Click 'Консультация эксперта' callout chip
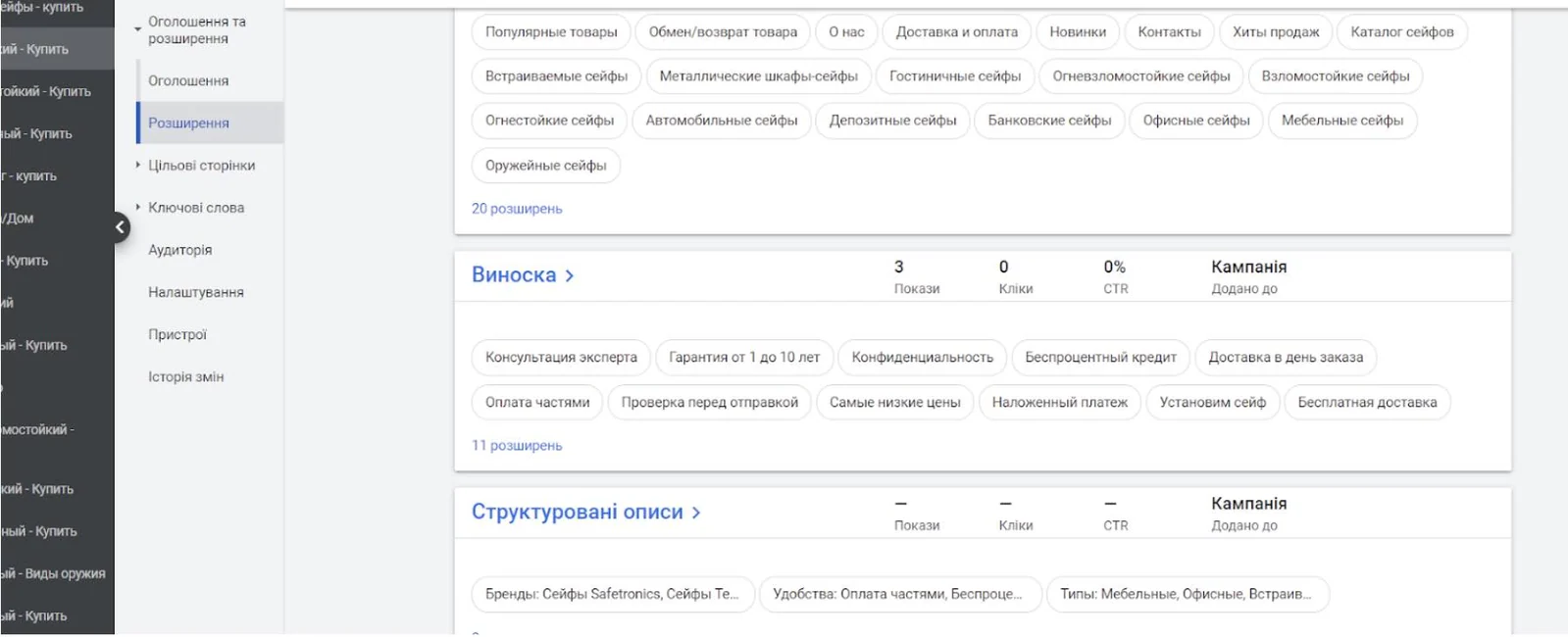Image resolution: width=1568 pixels, height=637 pixels. tap(561, 358)
